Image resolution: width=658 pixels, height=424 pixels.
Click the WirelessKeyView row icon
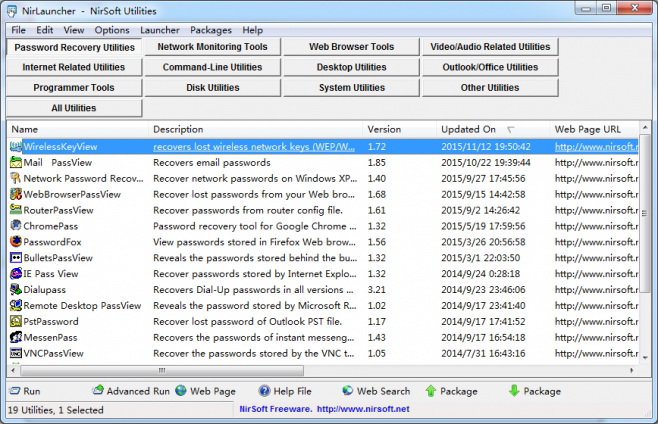tap(16, 147)
